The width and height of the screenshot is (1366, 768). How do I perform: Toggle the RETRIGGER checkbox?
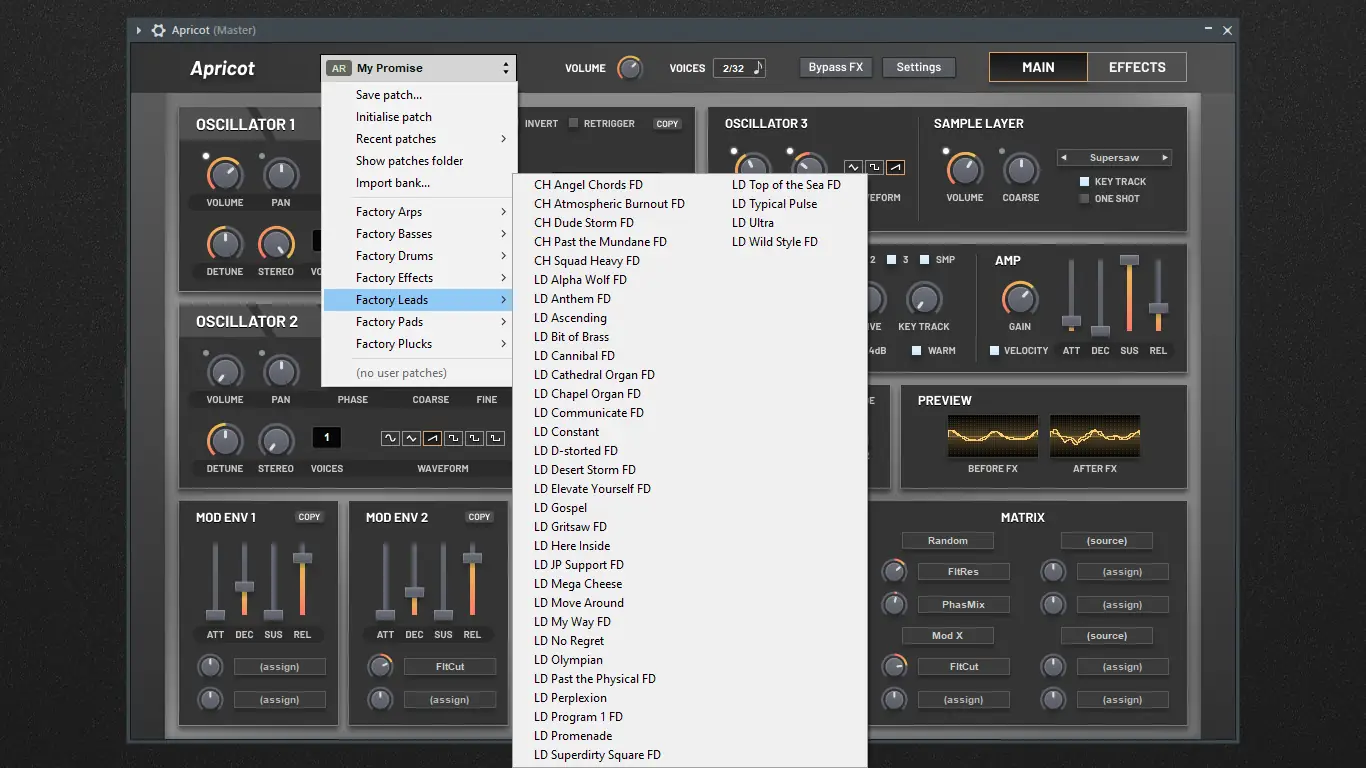coord(573,123)
